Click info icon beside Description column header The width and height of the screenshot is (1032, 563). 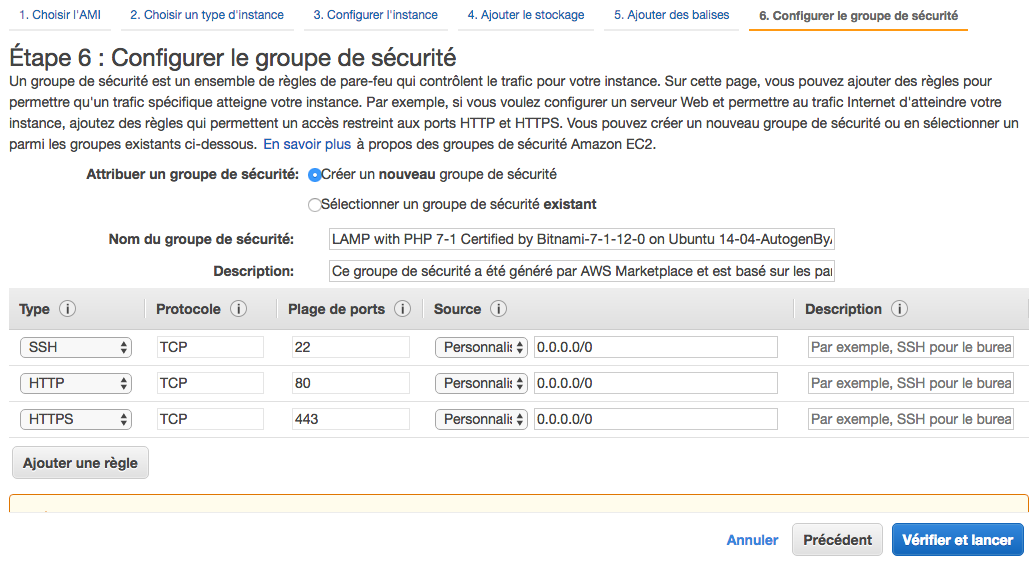pos(899,309)
